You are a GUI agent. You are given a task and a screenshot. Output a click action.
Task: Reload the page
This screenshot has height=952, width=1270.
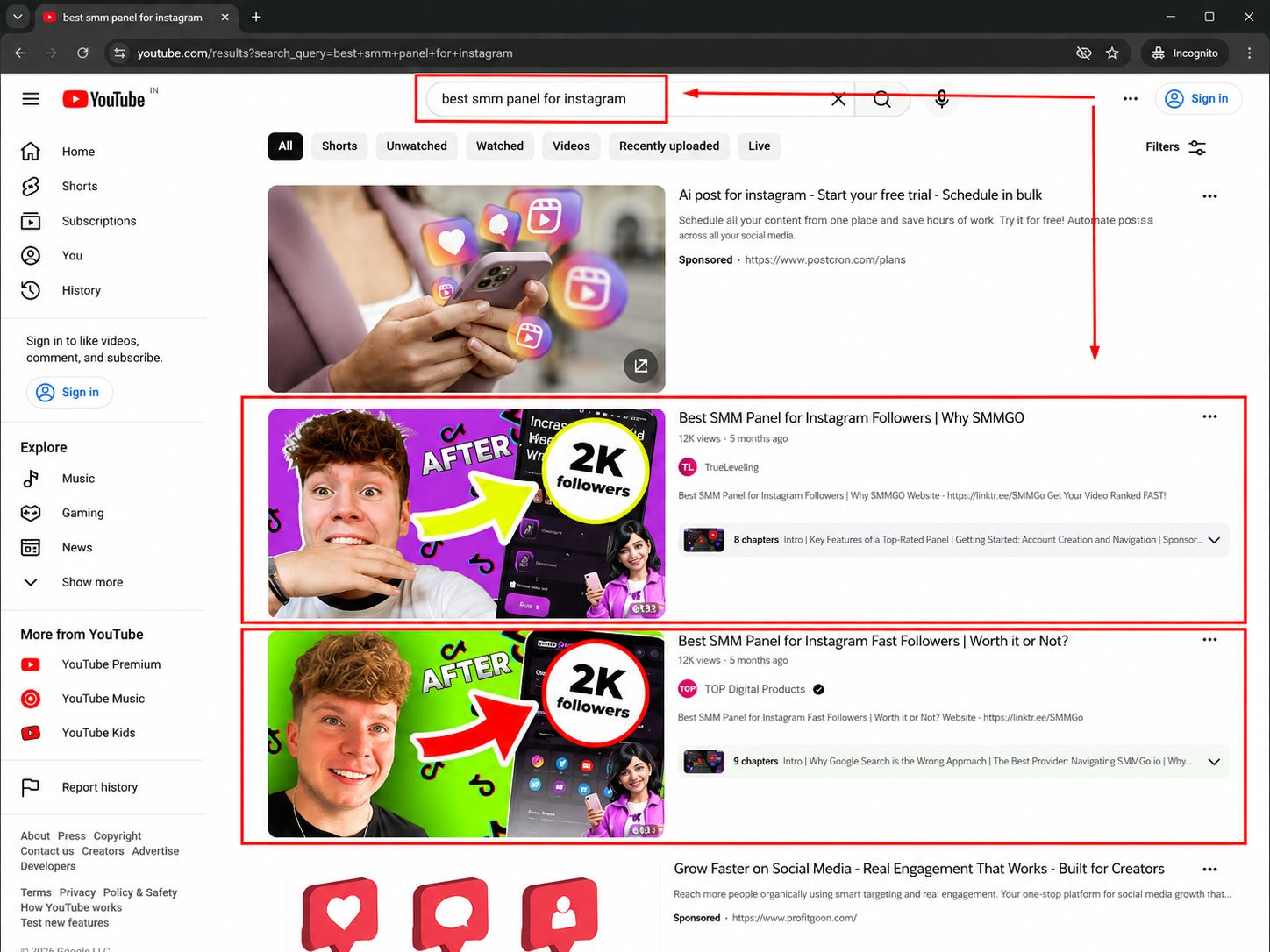[x=82, y=53]
